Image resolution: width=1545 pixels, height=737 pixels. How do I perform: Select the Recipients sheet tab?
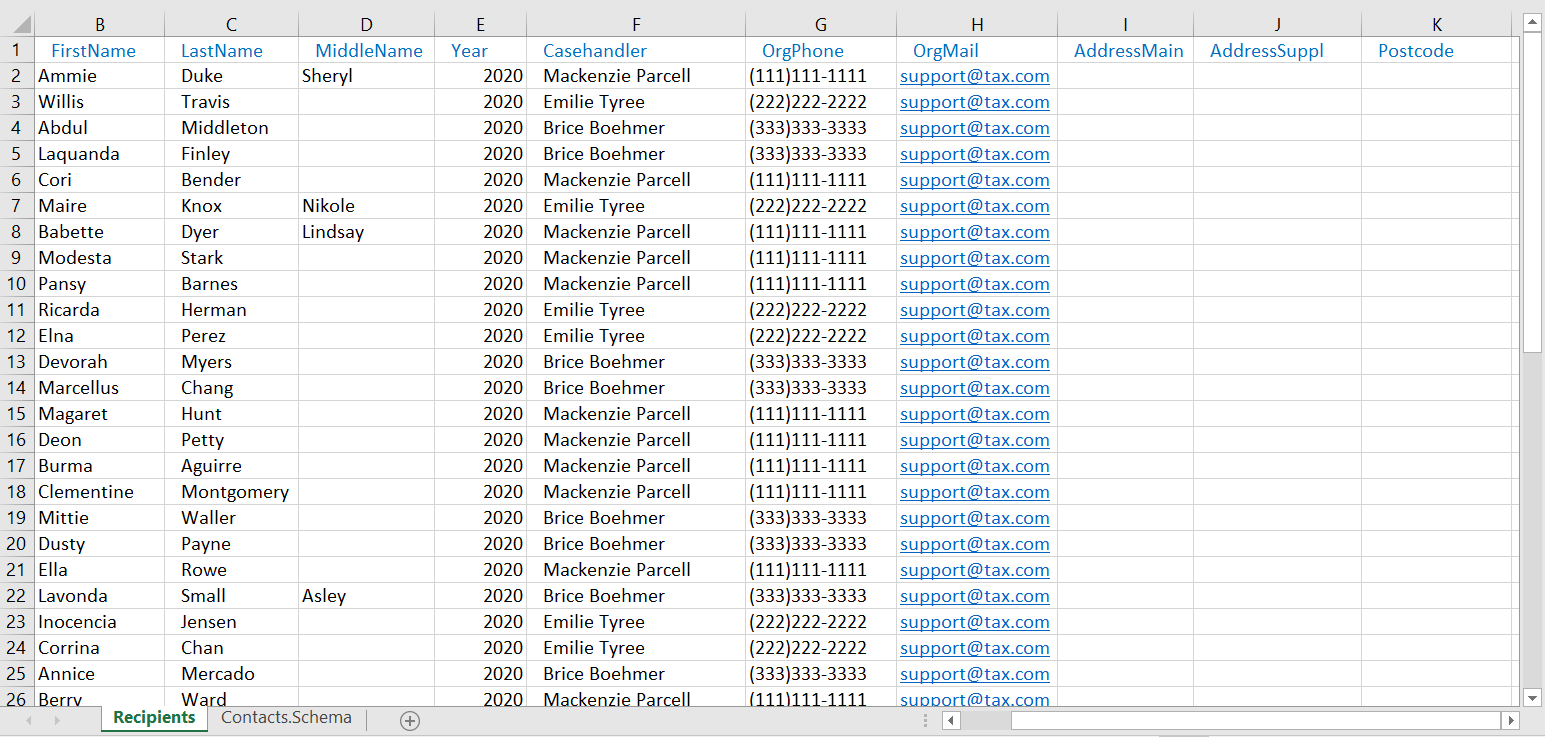coord(154,718)
